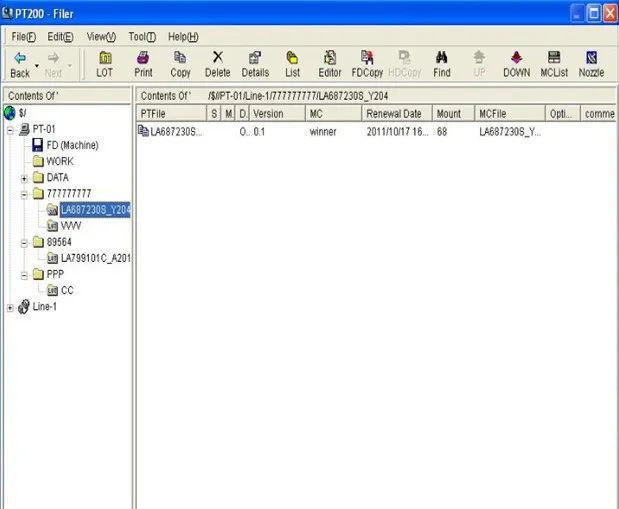The width and height of the screenshot is (619, 509).
Task: Open the View menu
Action: pyautogui.click(x=101, y=37)
